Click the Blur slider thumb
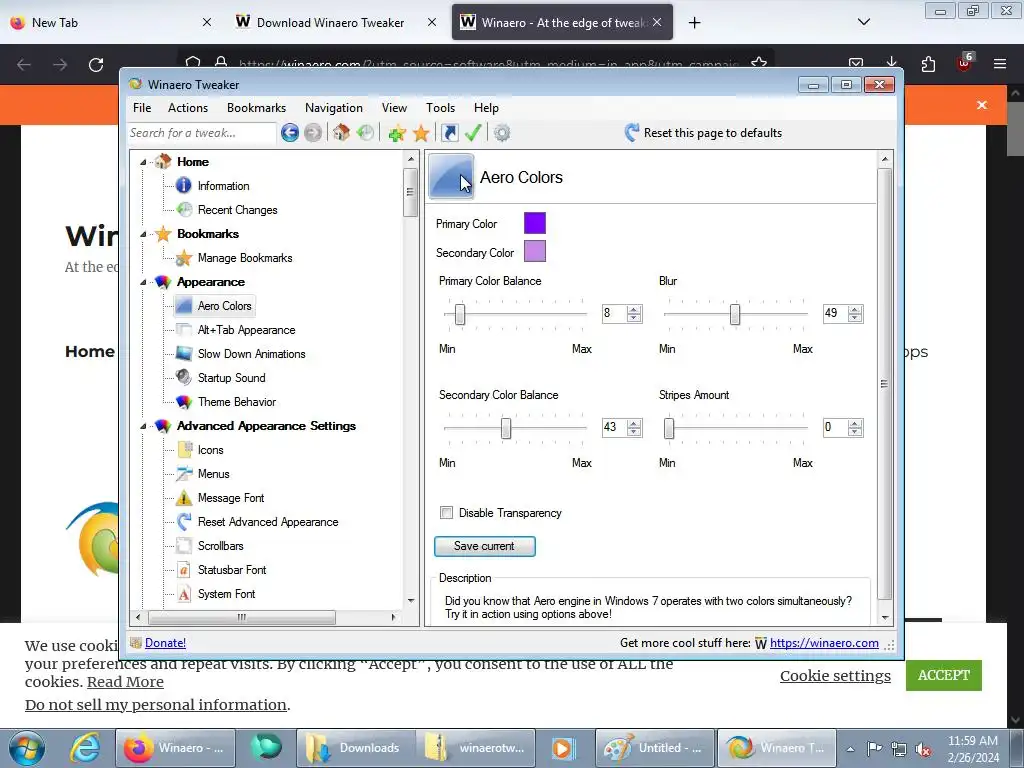1024x768 pixels. pyautogui.click(x=735, y=314)
